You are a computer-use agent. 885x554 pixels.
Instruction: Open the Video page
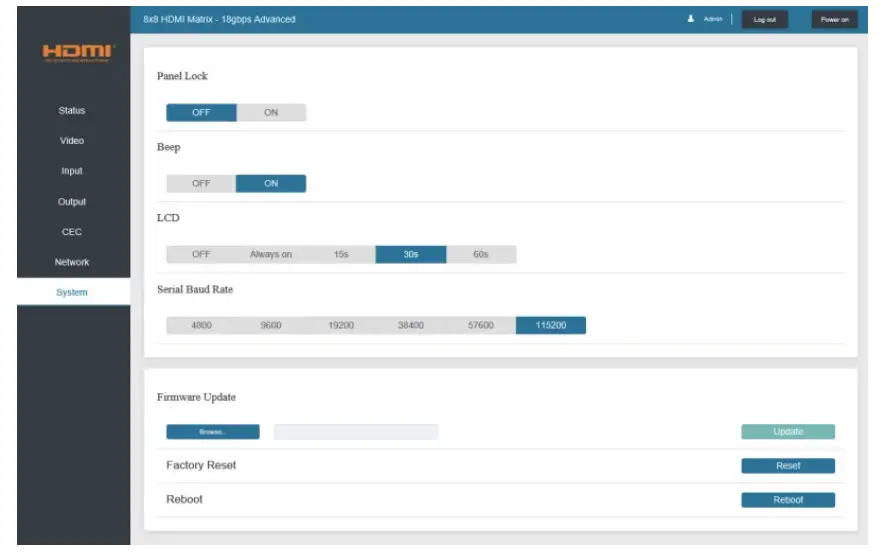pyautogui.click(x=72, y=141)
